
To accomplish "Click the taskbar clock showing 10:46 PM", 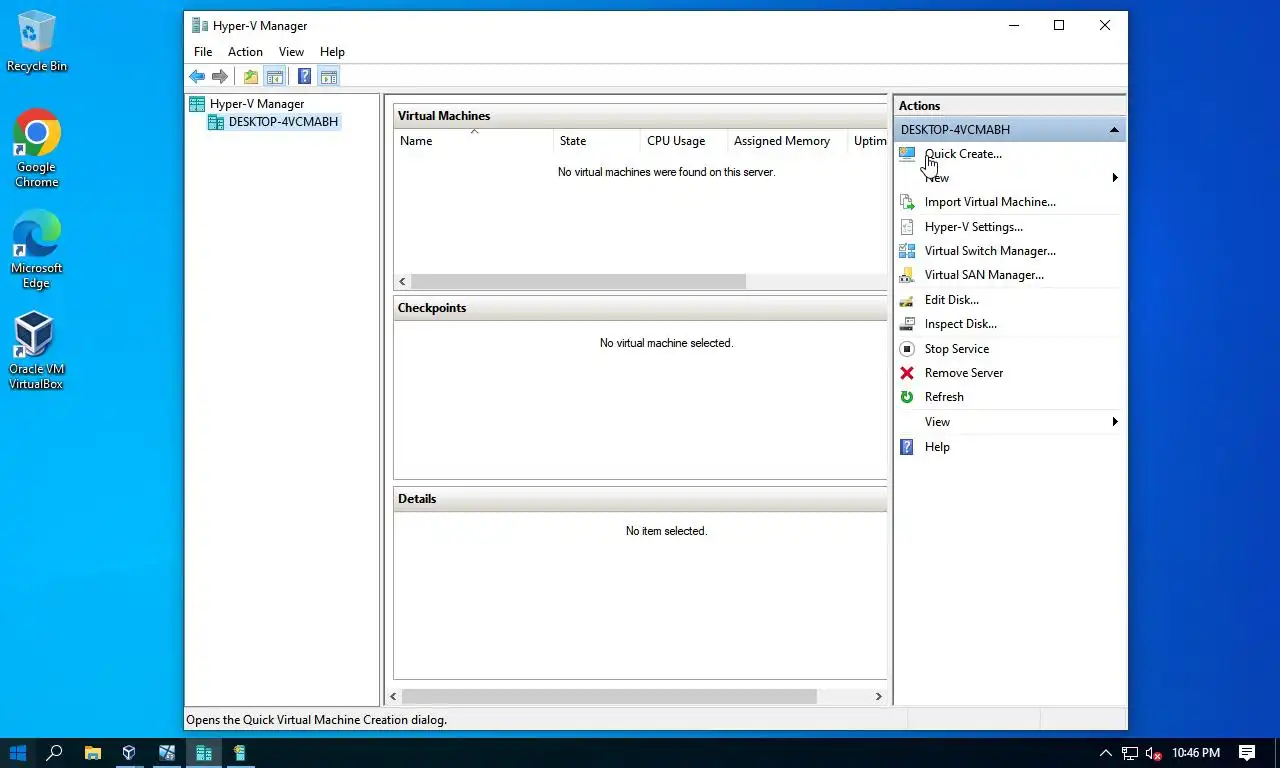I will (x=1196, y=753).
